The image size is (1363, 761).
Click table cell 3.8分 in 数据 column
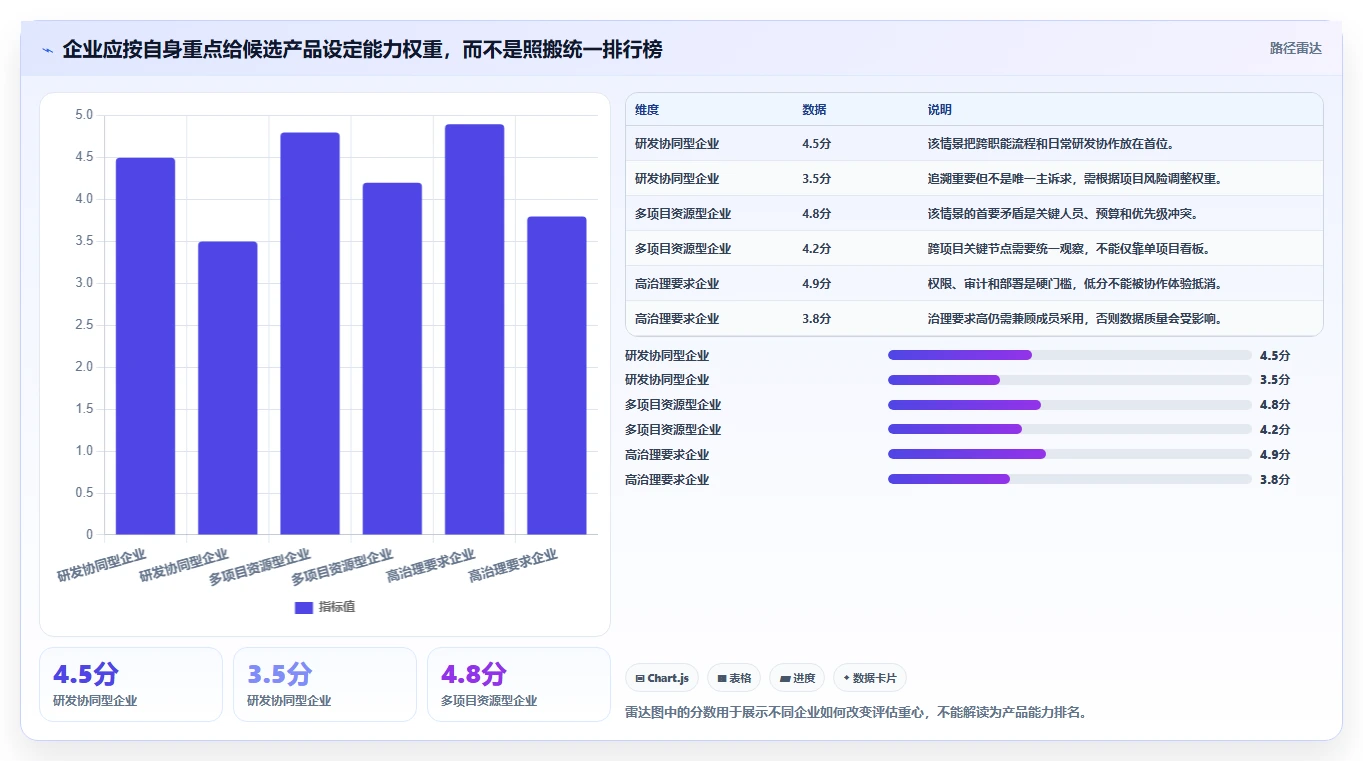[817, 319]
